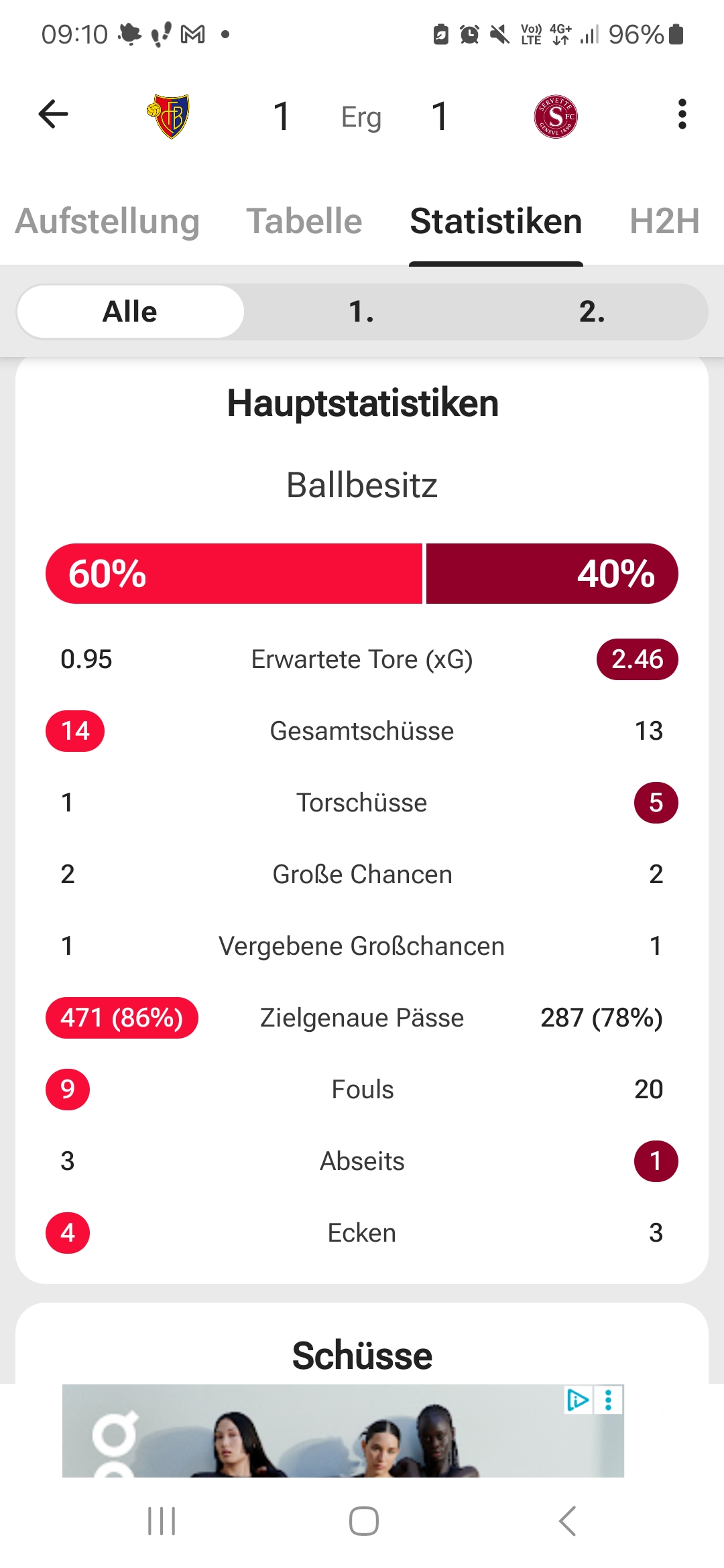Open the banner advertisement image

coord(335,1434)
